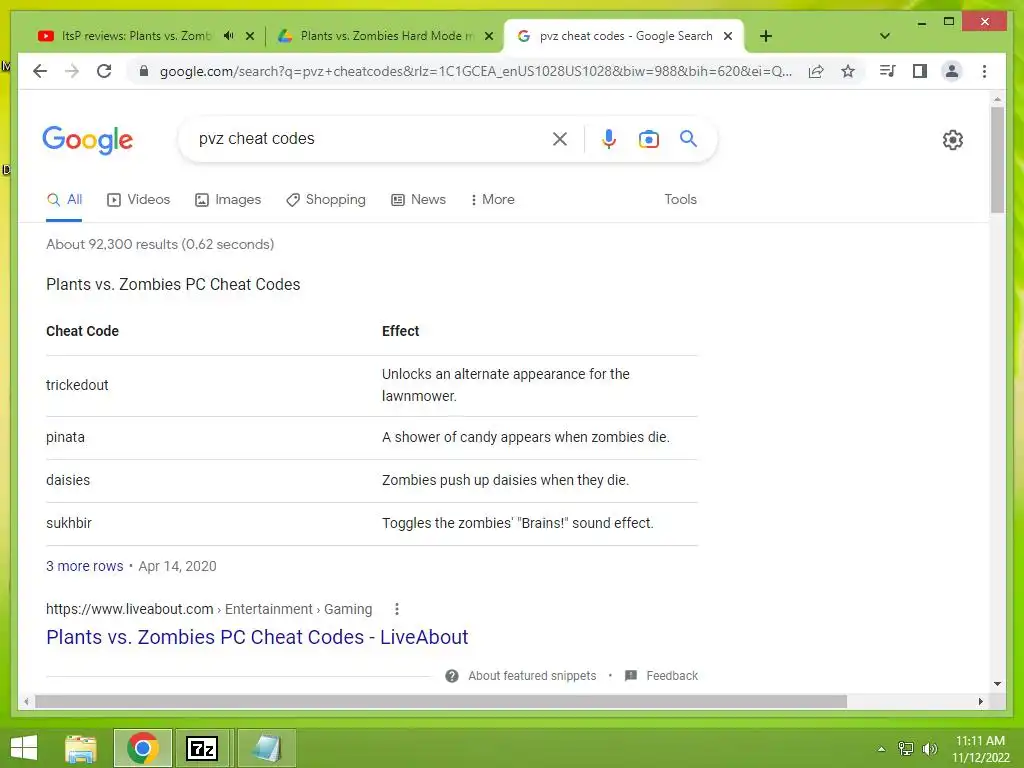The image size is (1024, 768).
Task: Select the All results filter
Action: [64, 200]
